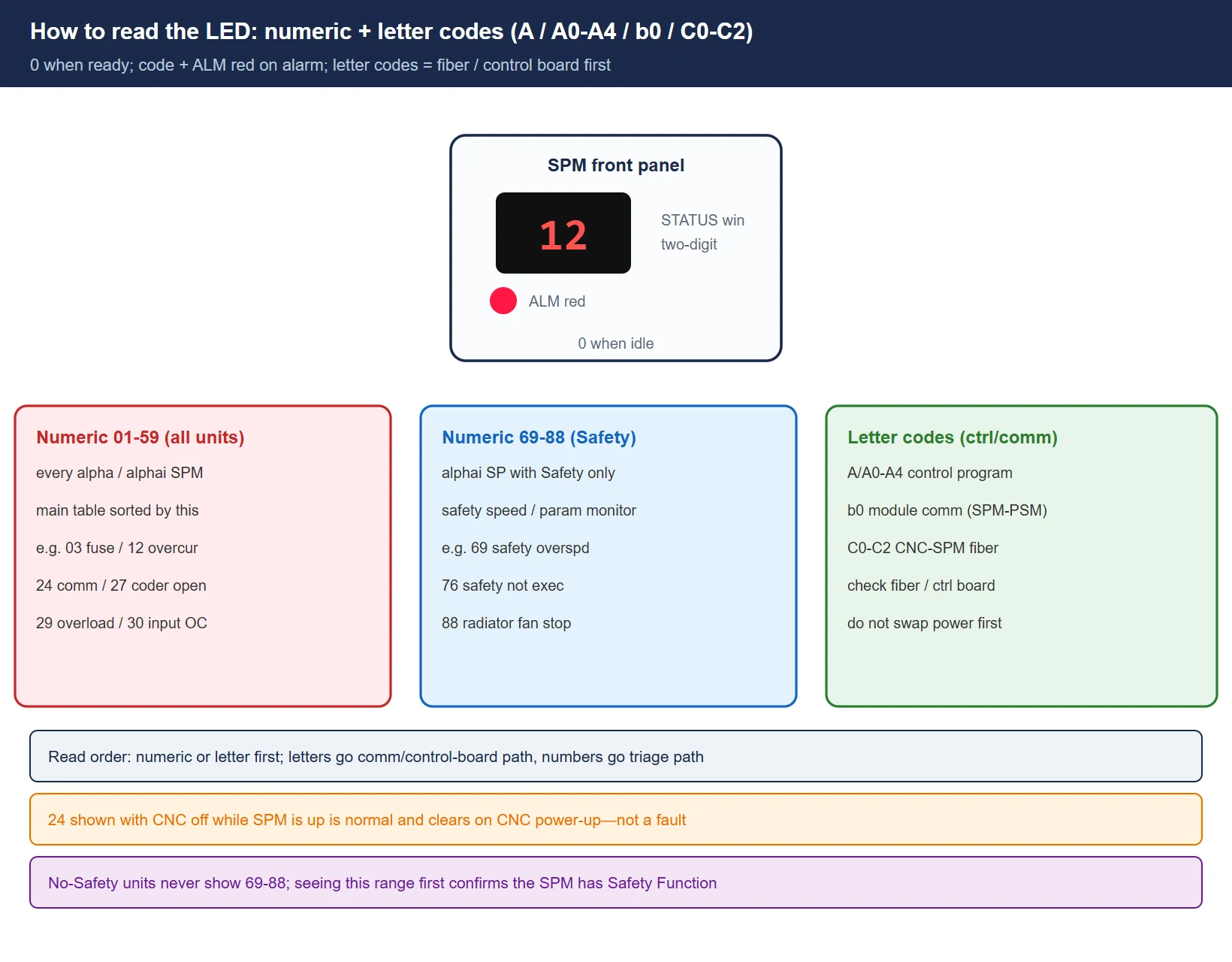Click 'b0 module comm (SPM-PSM)' line
This screenshot has width=1232, height=962.
947,510
